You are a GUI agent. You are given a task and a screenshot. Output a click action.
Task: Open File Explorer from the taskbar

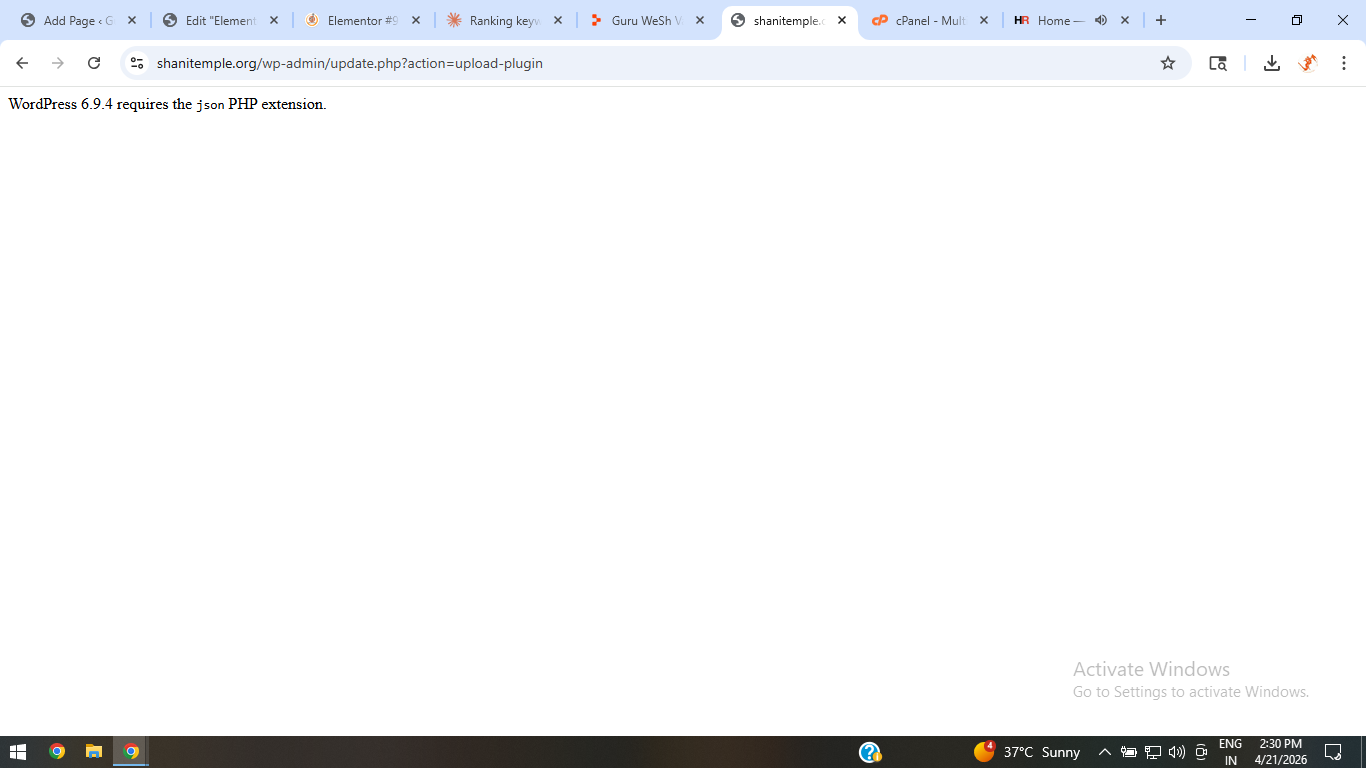click(94, 752)
